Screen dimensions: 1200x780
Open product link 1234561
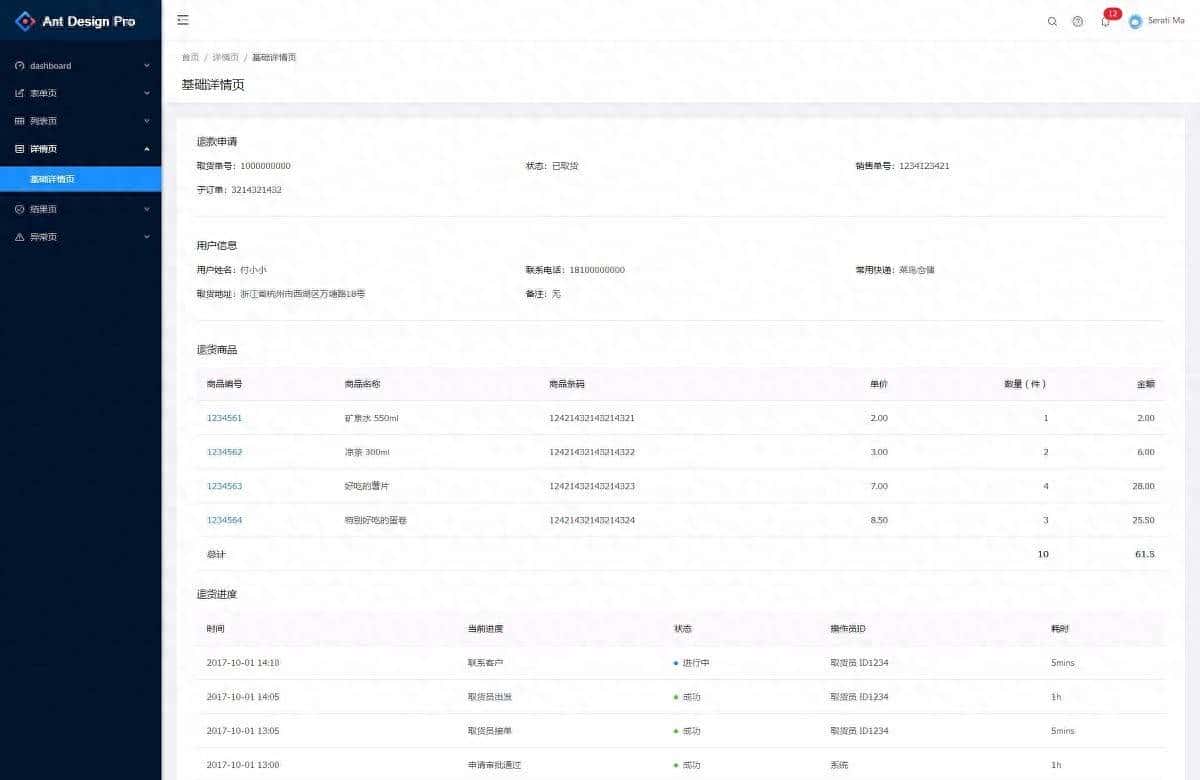[224, 418]
